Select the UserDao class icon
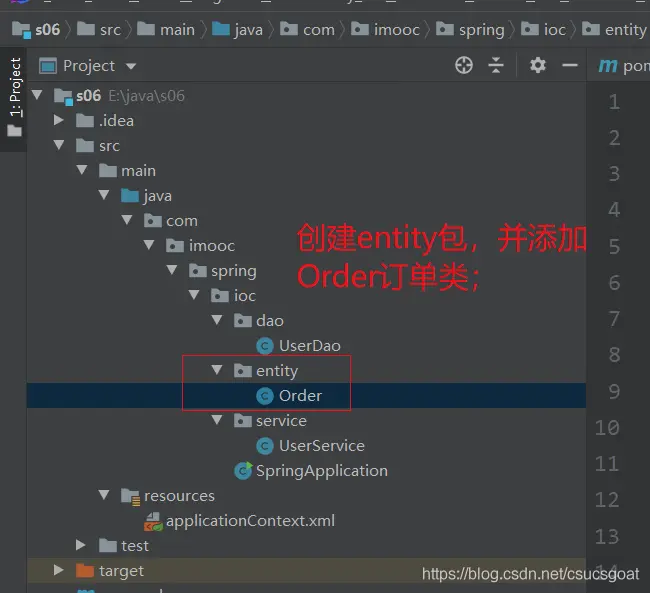 [x=265, y=346]
